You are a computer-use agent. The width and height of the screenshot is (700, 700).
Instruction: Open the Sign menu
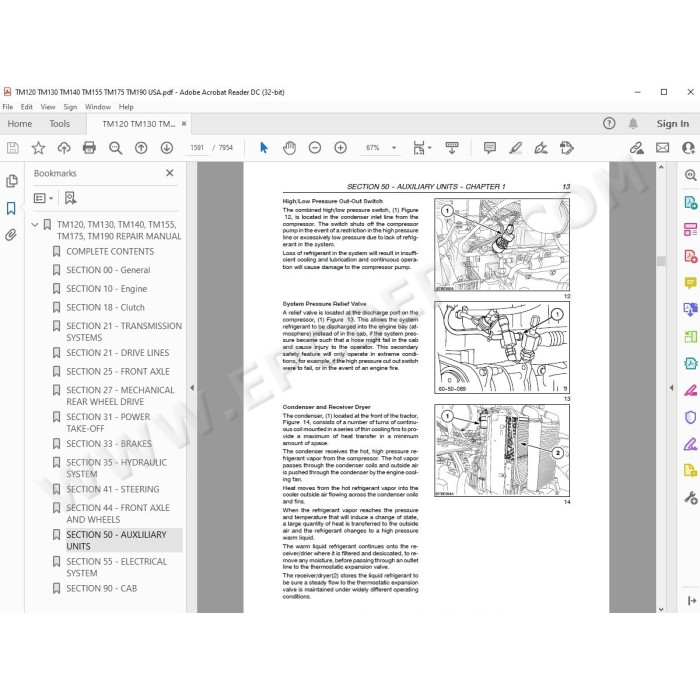(x=70, y=107)
